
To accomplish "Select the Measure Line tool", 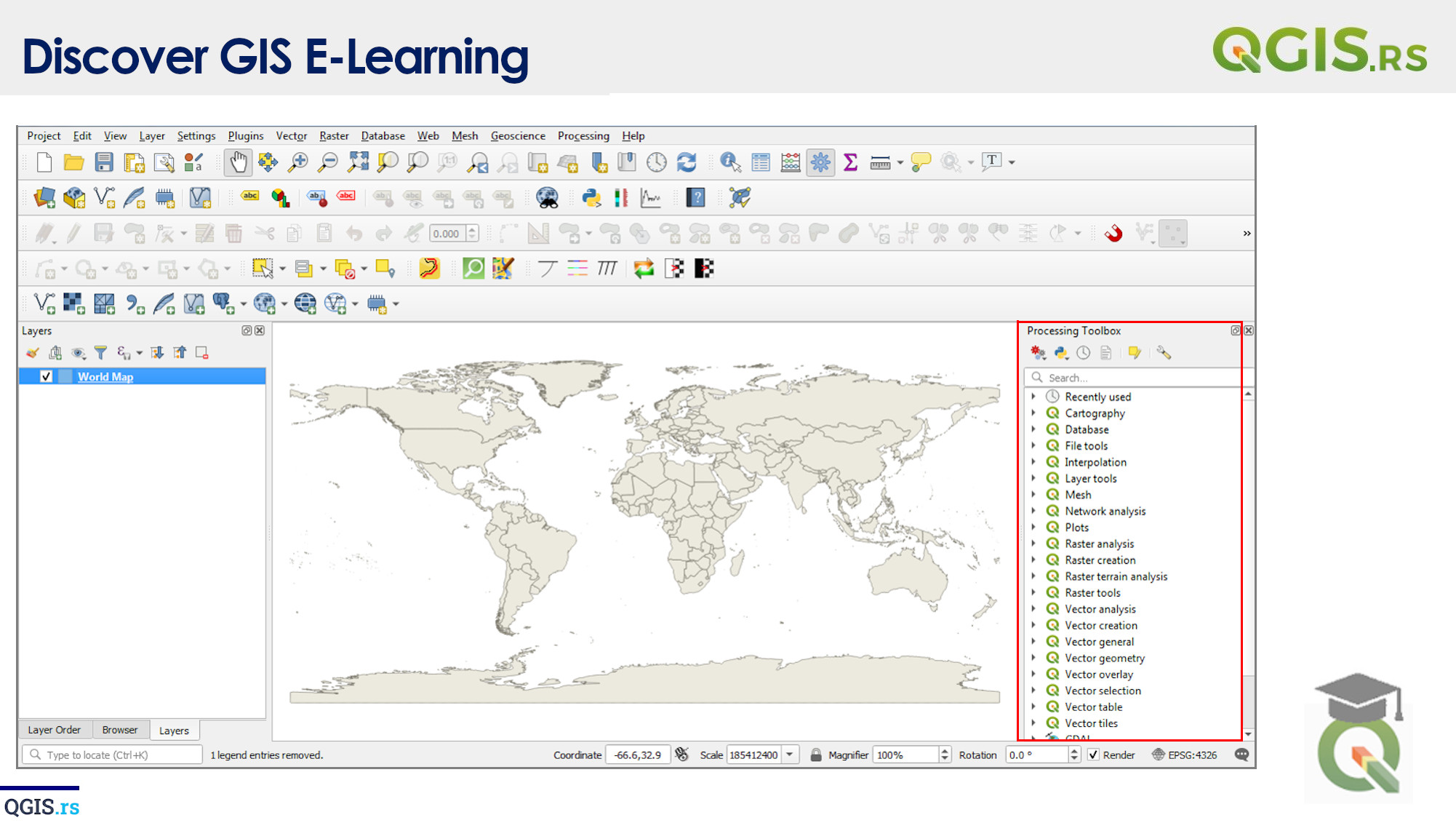I will pyautogui.click(x=879, y=162).
